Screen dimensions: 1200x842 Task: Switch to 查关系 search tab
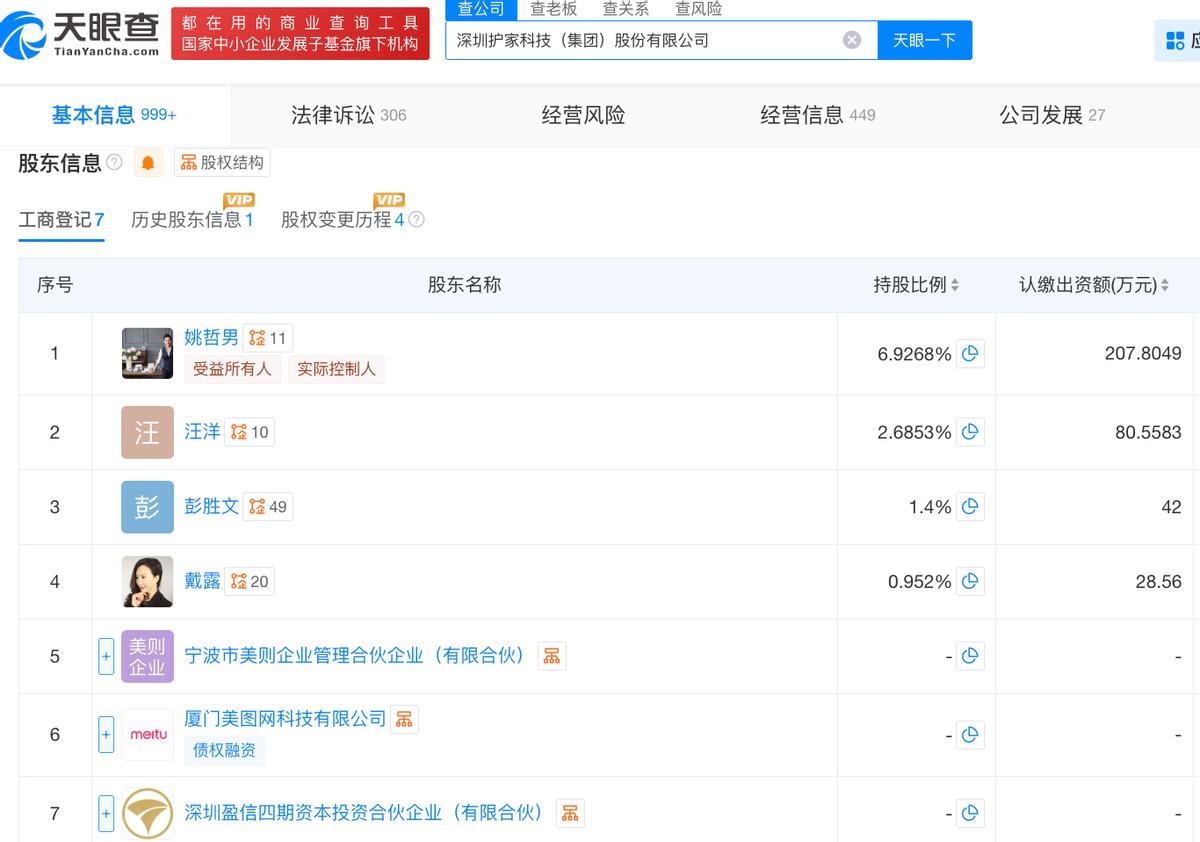[x=626, y=9]
